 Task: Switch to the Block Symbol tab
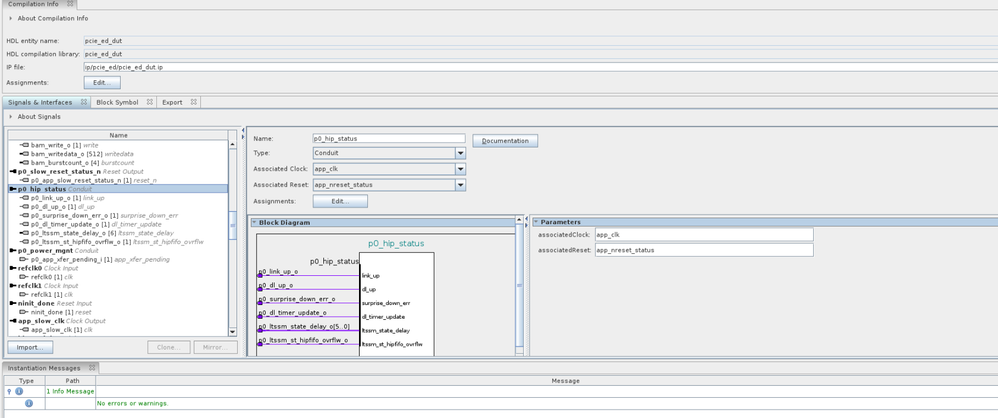point(117,102)
